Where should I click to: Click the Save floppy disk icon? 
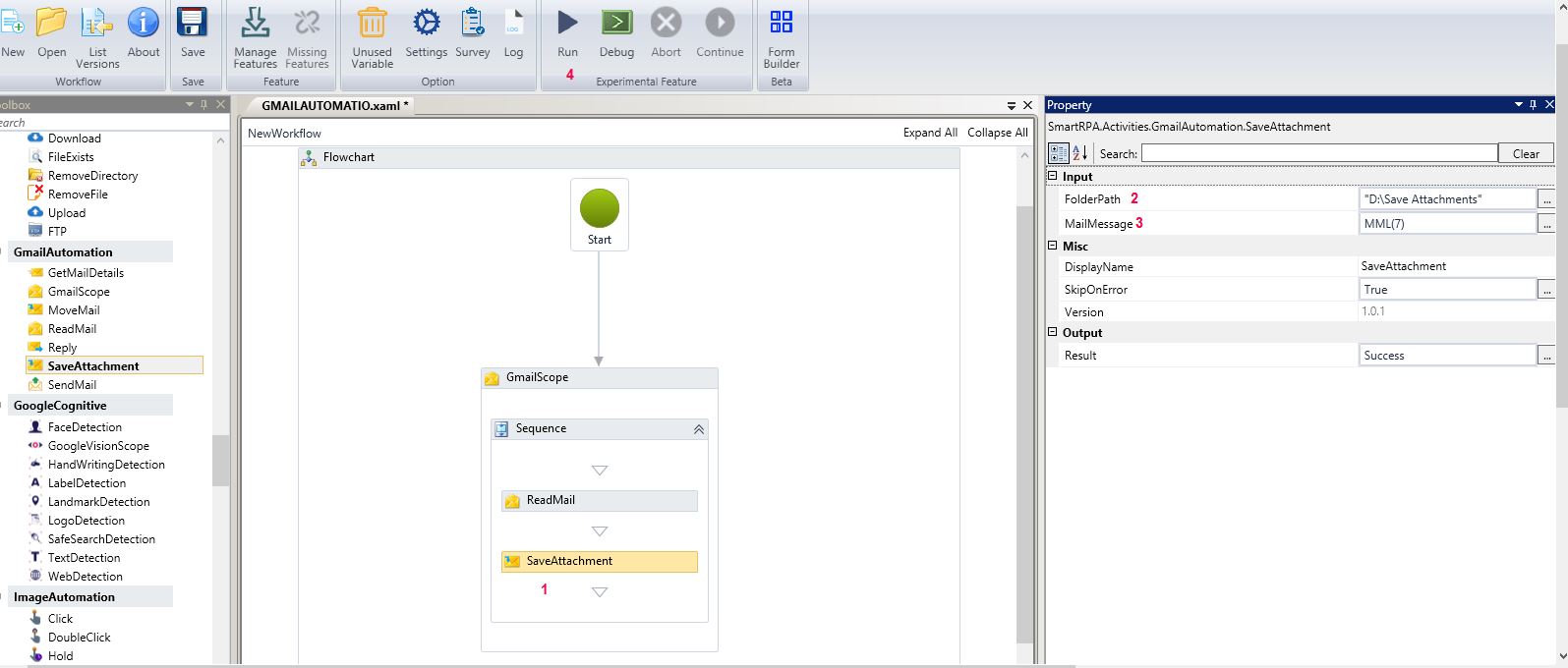coord(193,23)
